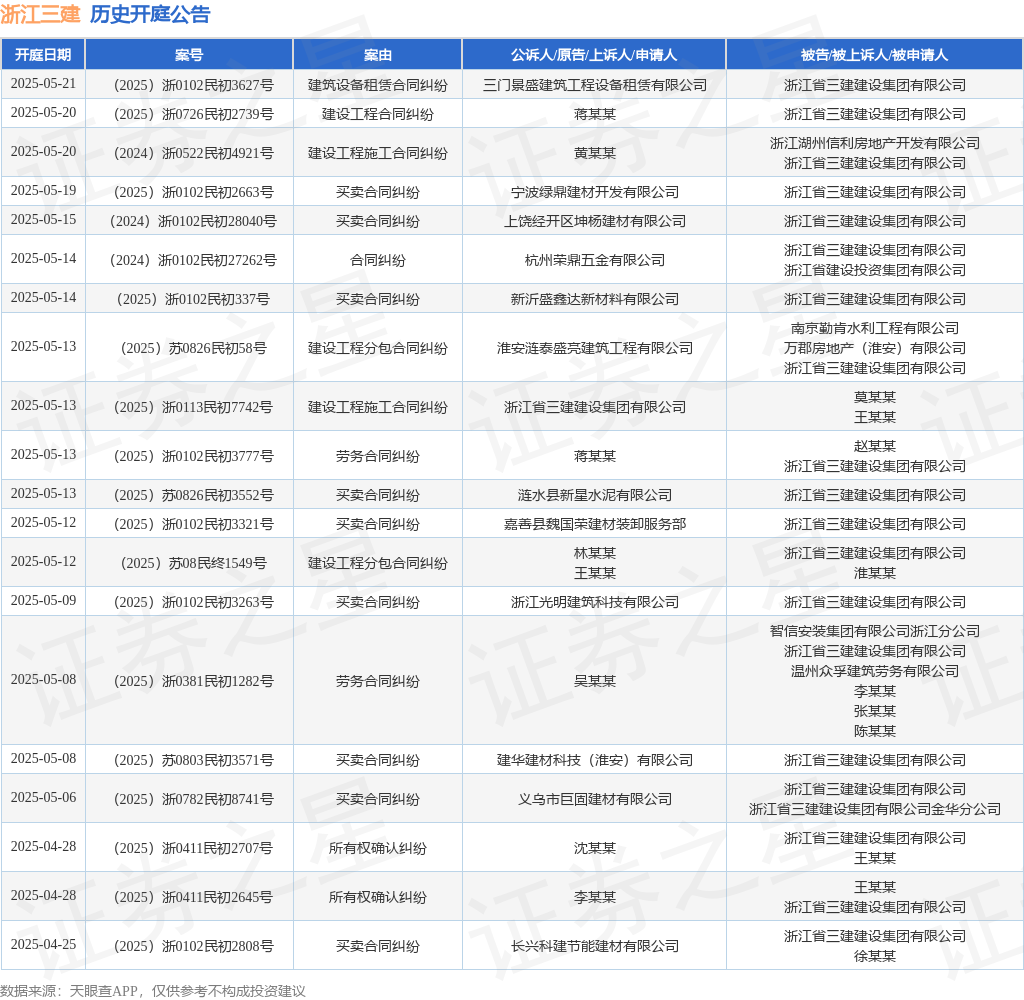The width and height of the screenshot is (1024, 1000).
Task: Select case number (2025)浙0102民初3321号
Action: point(193,524)
